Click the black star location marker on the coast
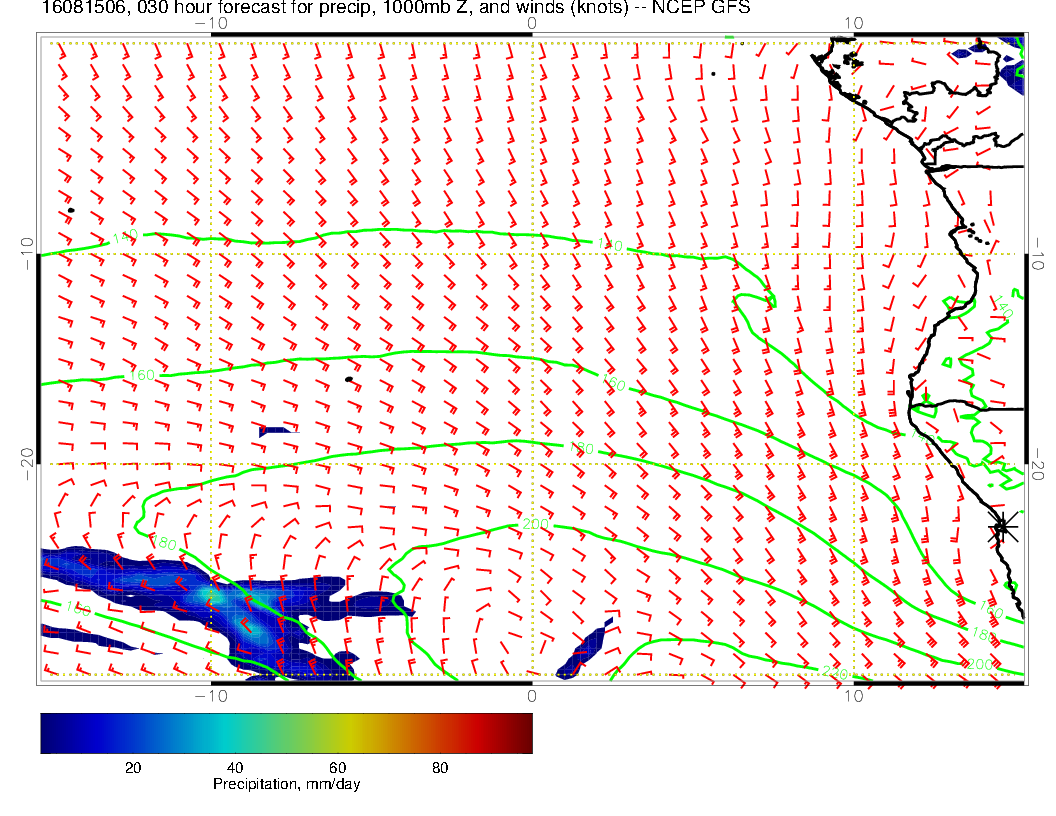The height and width of the screenshot is (816, 1056). [1003, 526]
